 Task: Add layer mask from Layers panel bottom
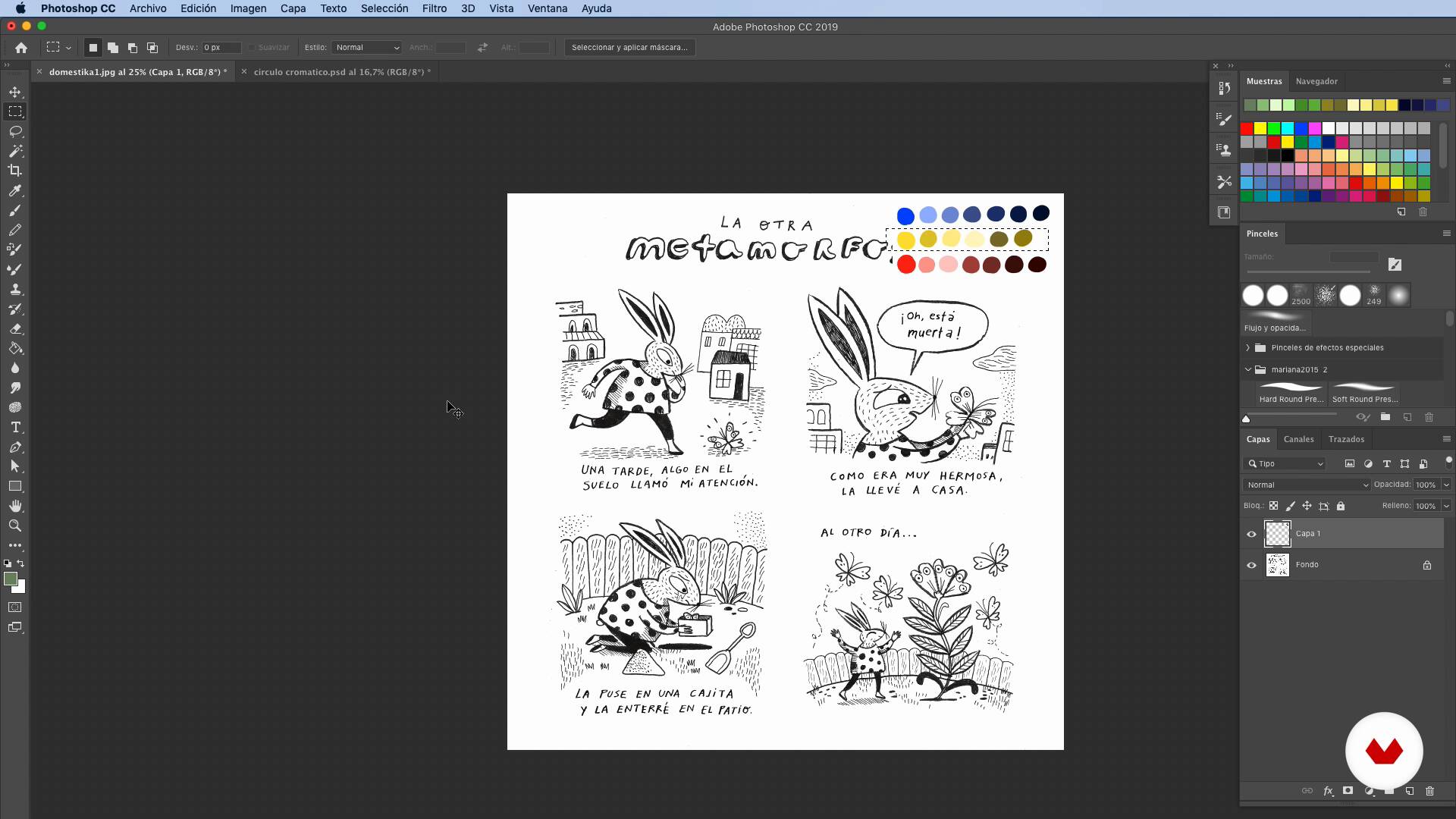click(x=1348, y=791)
